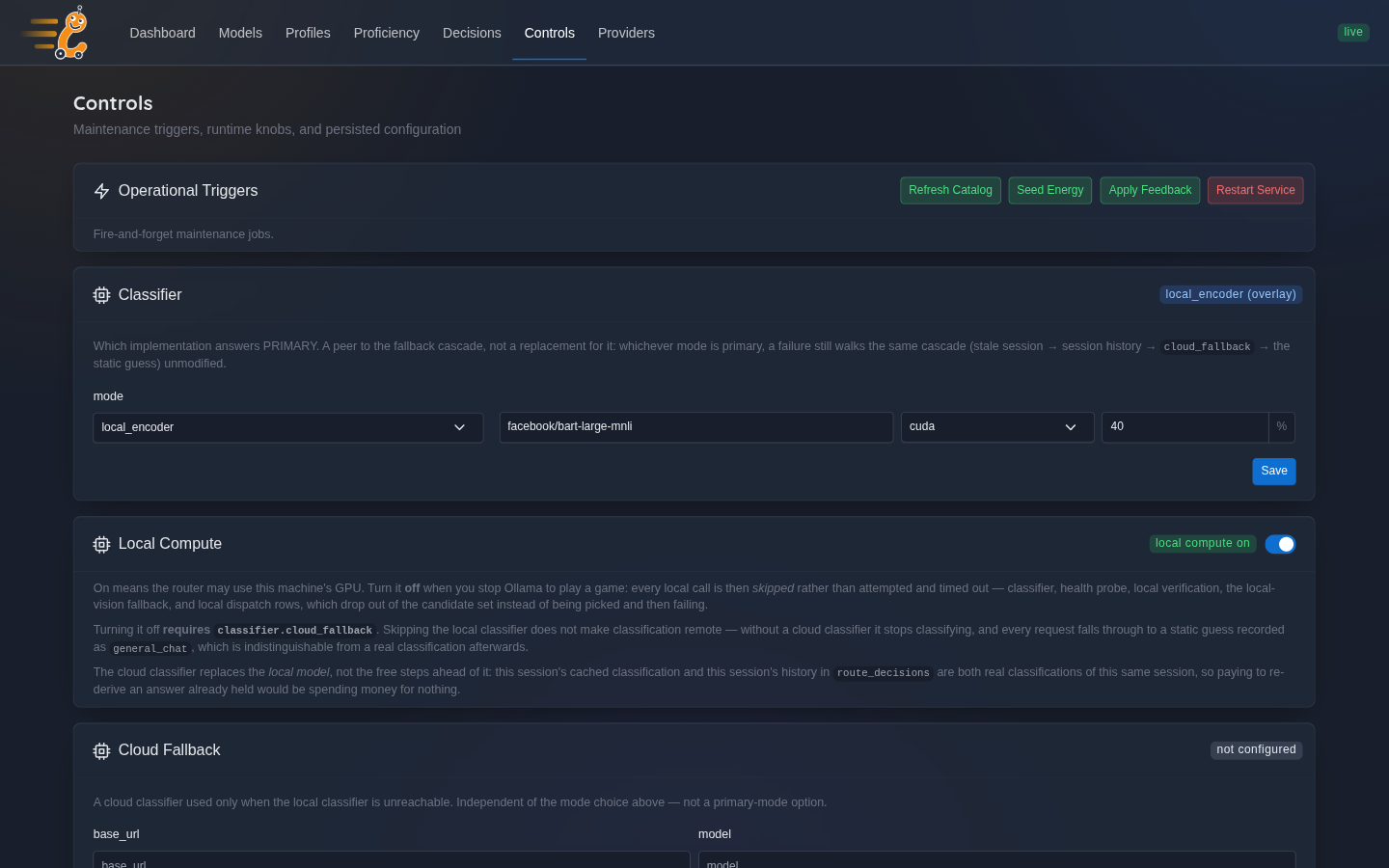Click the classifier.cloud_fallback code text
This screenshot has width=1389, height=868.
click(x=294, y=631)
